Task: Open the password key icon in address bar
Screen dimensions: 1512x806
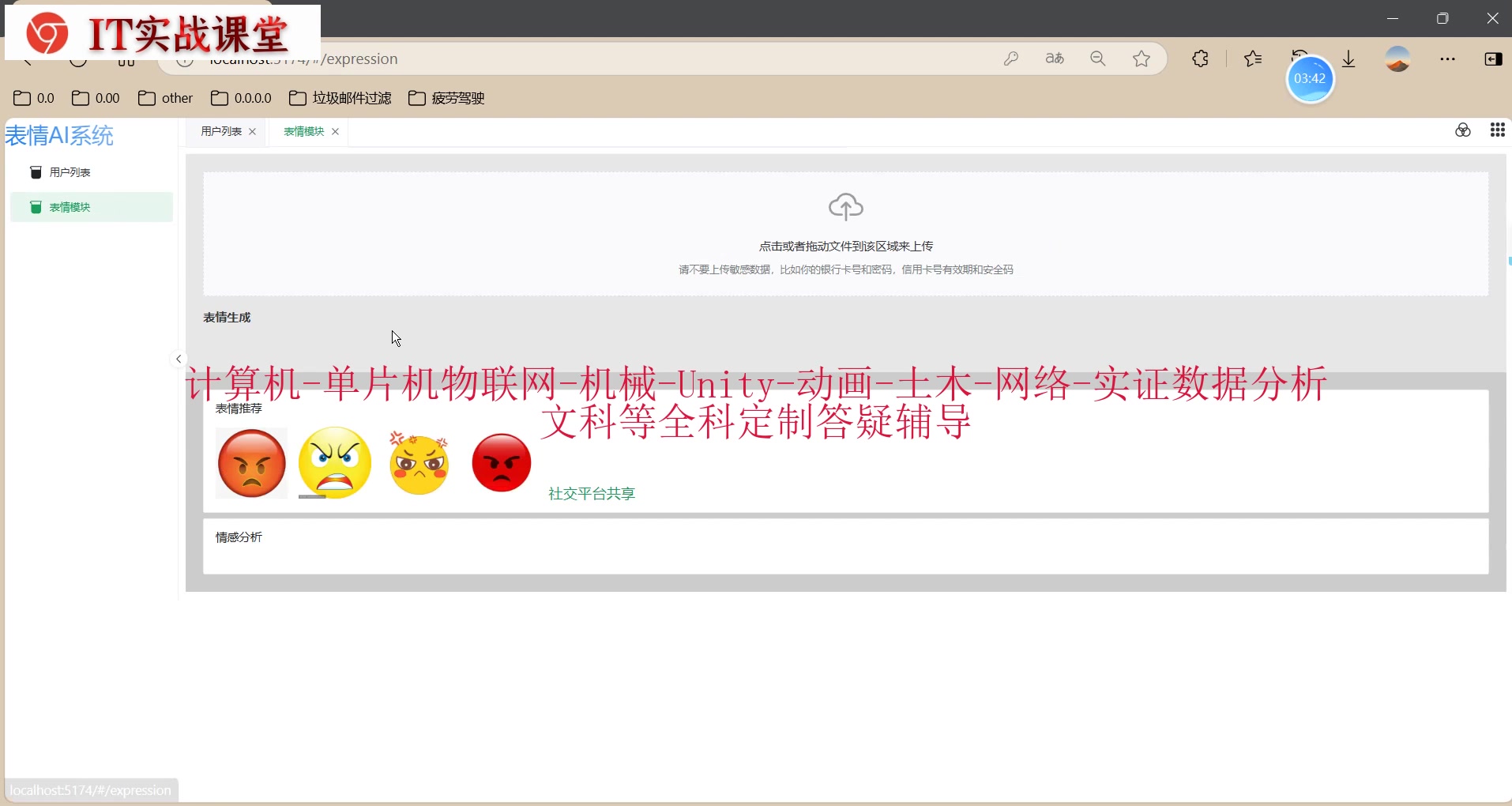Action: (x=1011, y=58)
